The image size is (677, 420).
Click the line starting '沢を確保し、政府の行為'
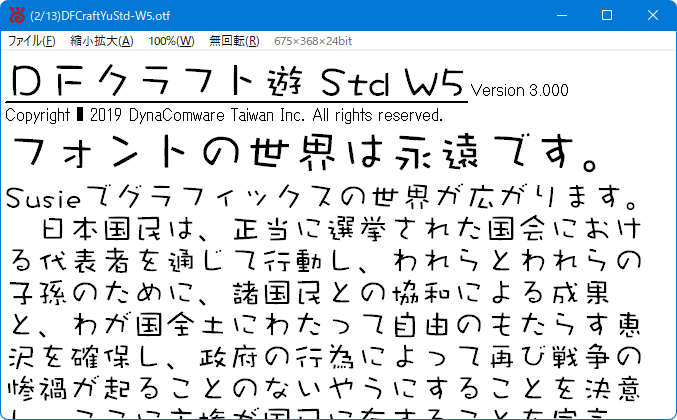(325, 357)
